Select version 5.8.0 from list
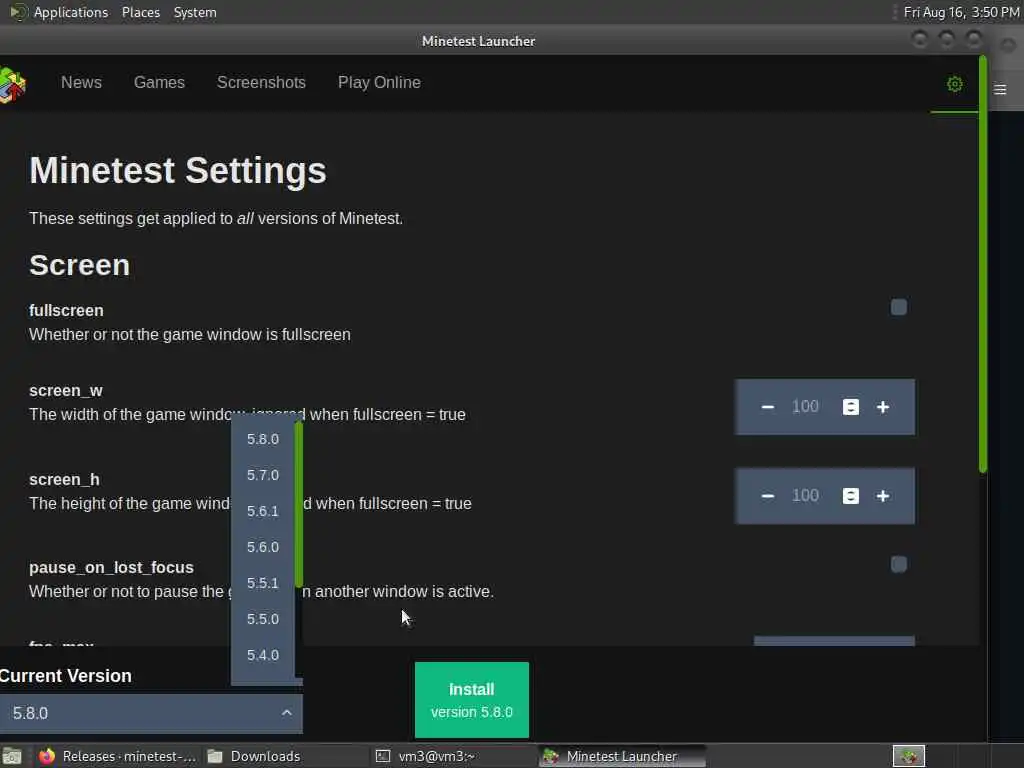This screenshot has height=768, width=1024. point(263,439)
